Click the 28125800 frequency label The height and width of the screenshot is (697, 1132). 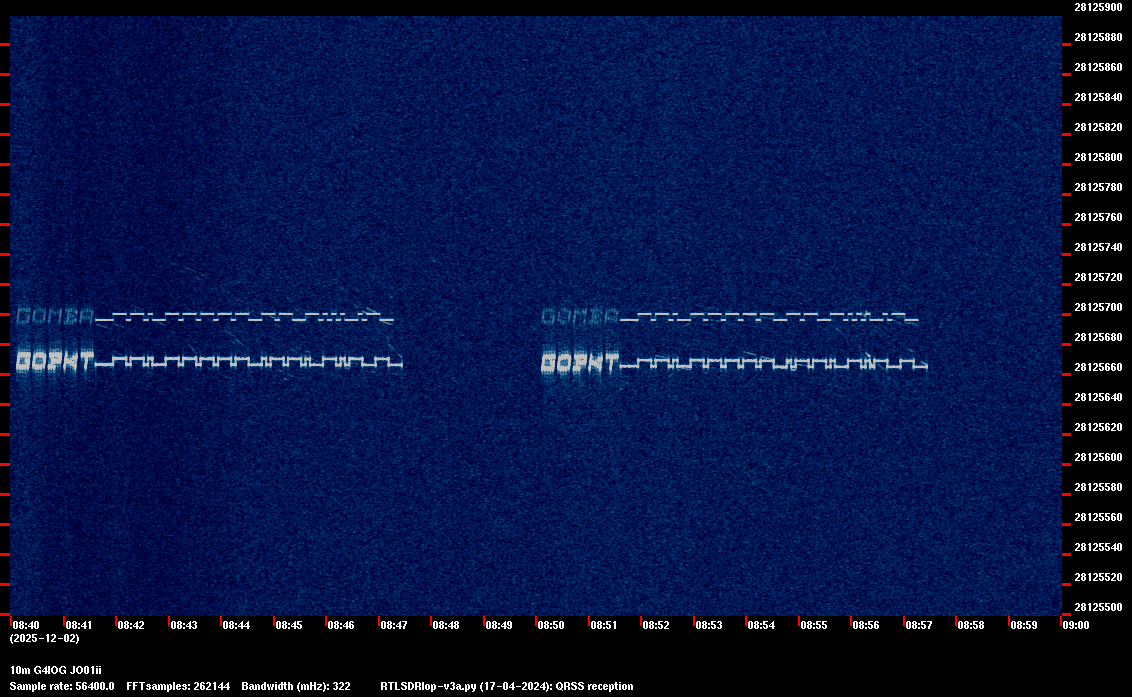pyautogui.click(x=1098, y=157)
